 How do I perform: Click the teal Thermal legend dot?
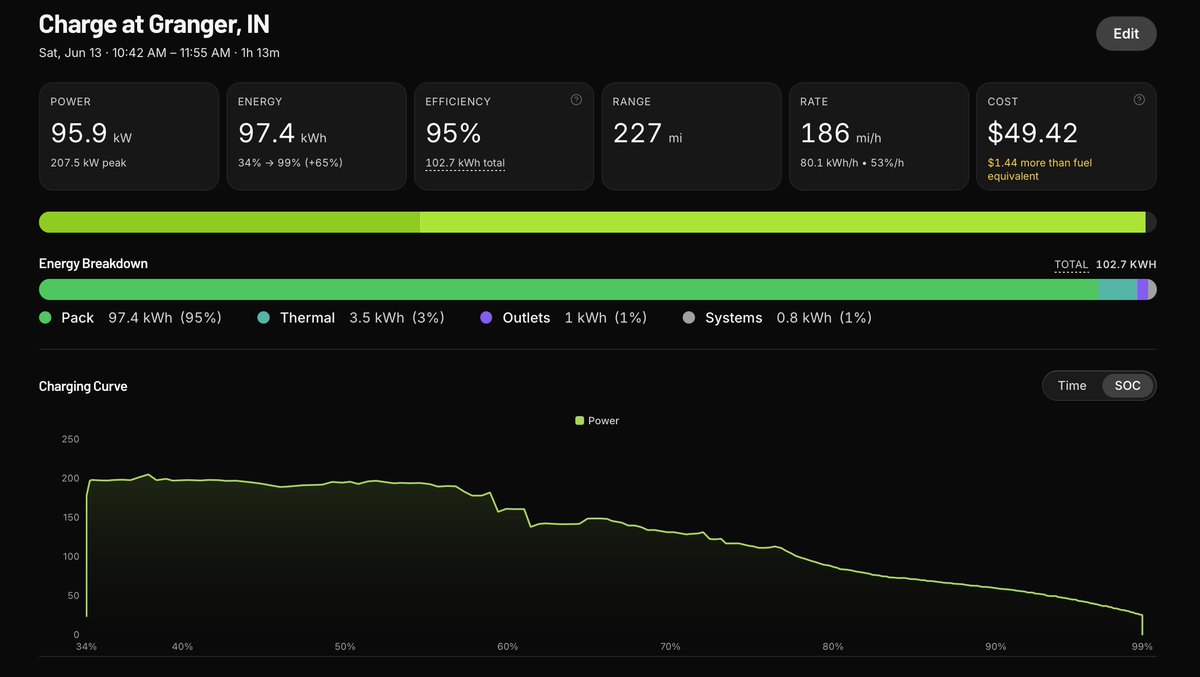click(x=263, y=318)
